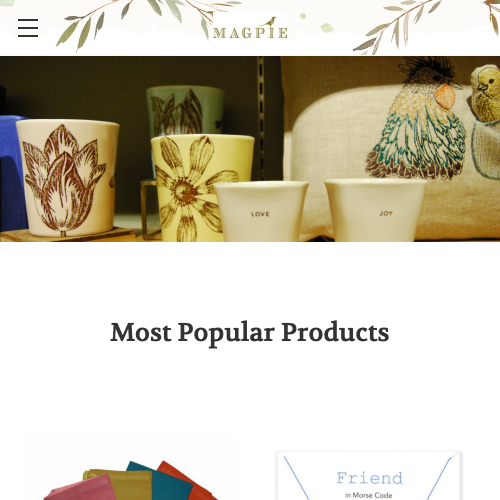500x500 pixels.
Task: Open the Friend in Morse Code product
Action: pos(369,476)
